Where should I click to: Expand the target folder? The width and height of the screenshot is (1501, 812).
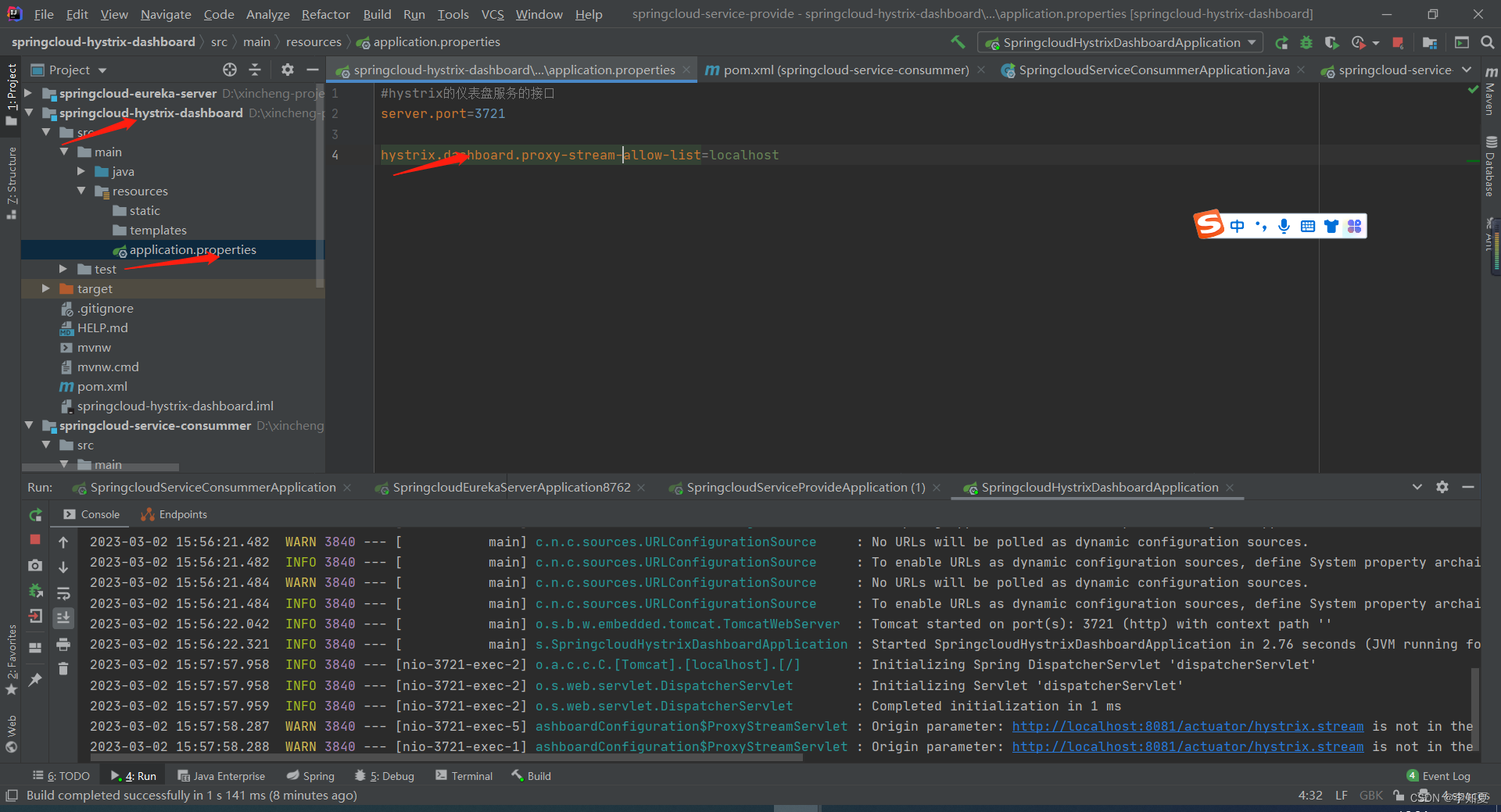46,288
